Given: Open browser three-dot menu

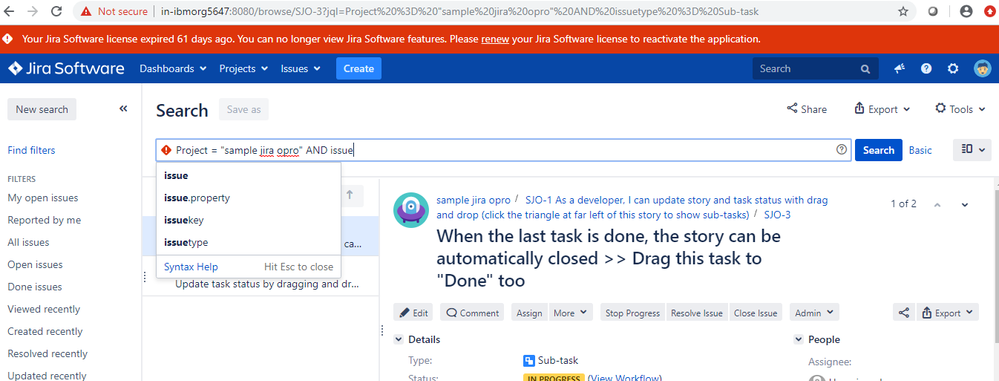Looking at the screenshot, I should [989, 11].
